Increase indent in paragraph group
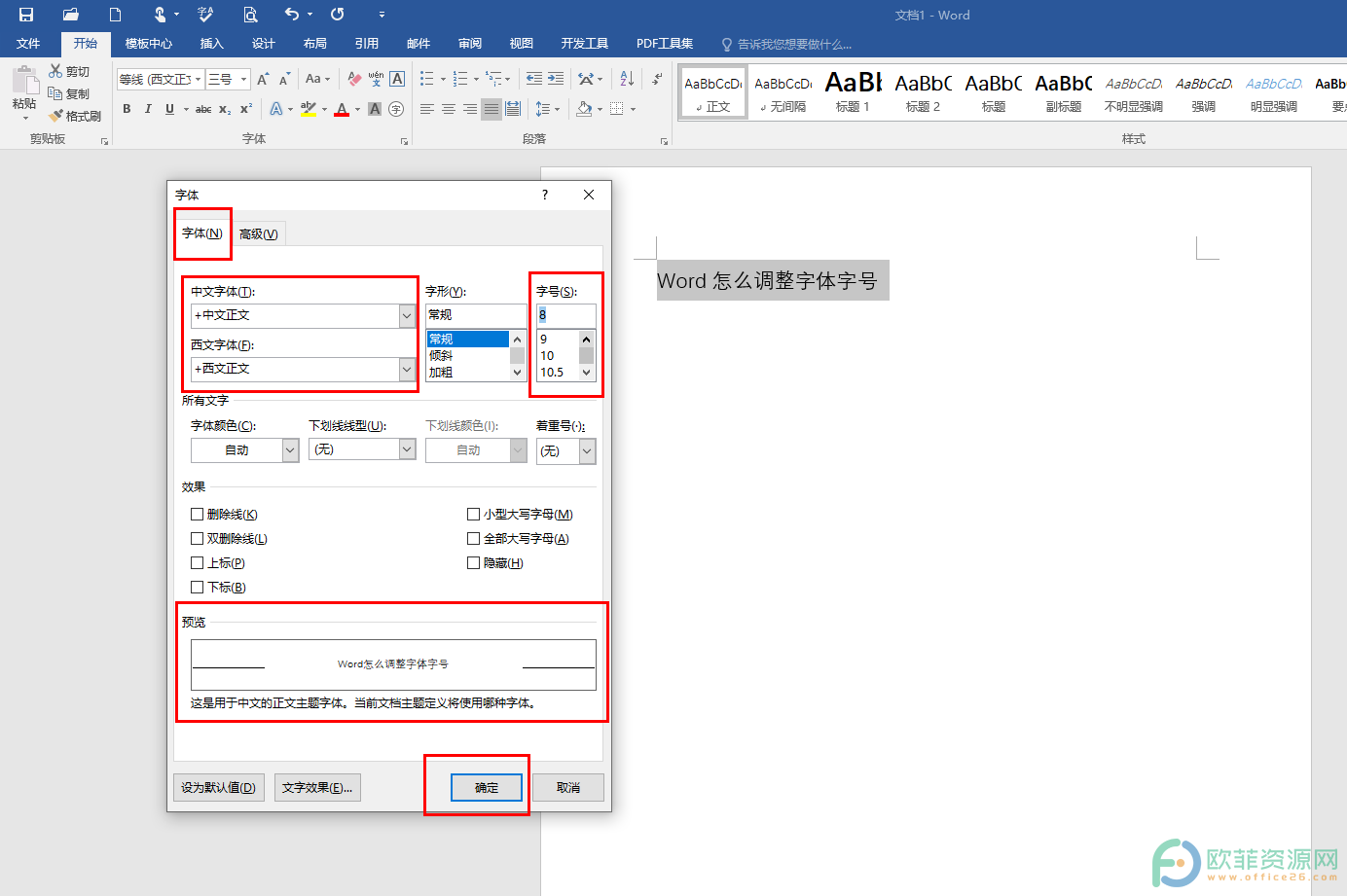Viewport: 1347px width, 896px height. coord(556,79)
